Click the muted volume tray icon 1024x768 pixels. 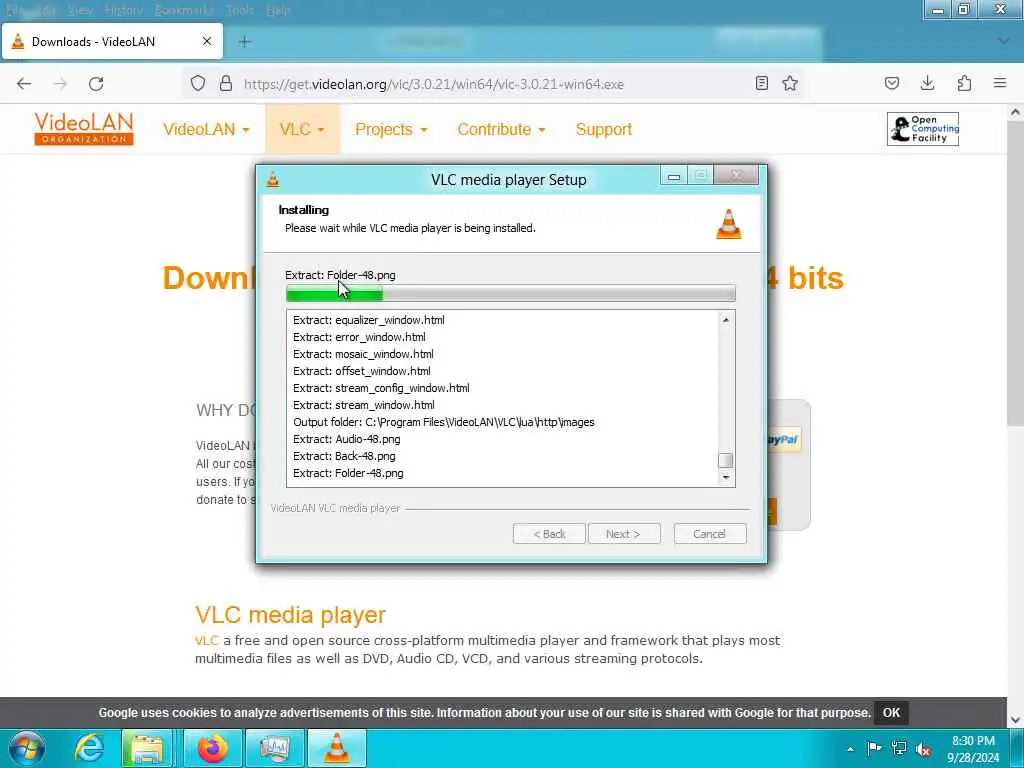point(923,749)
